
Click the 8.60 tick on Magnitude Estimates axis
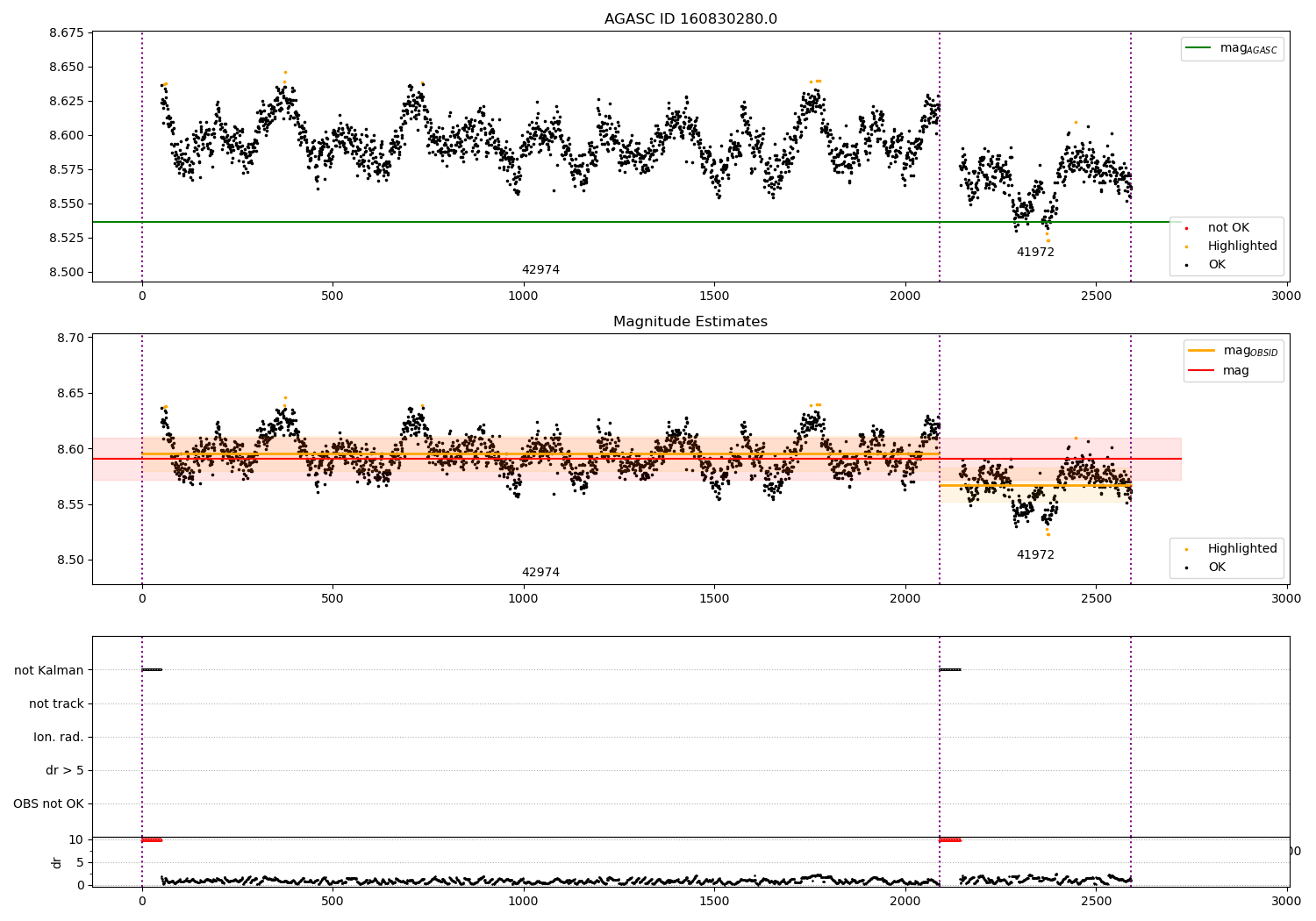click(70, 450)
